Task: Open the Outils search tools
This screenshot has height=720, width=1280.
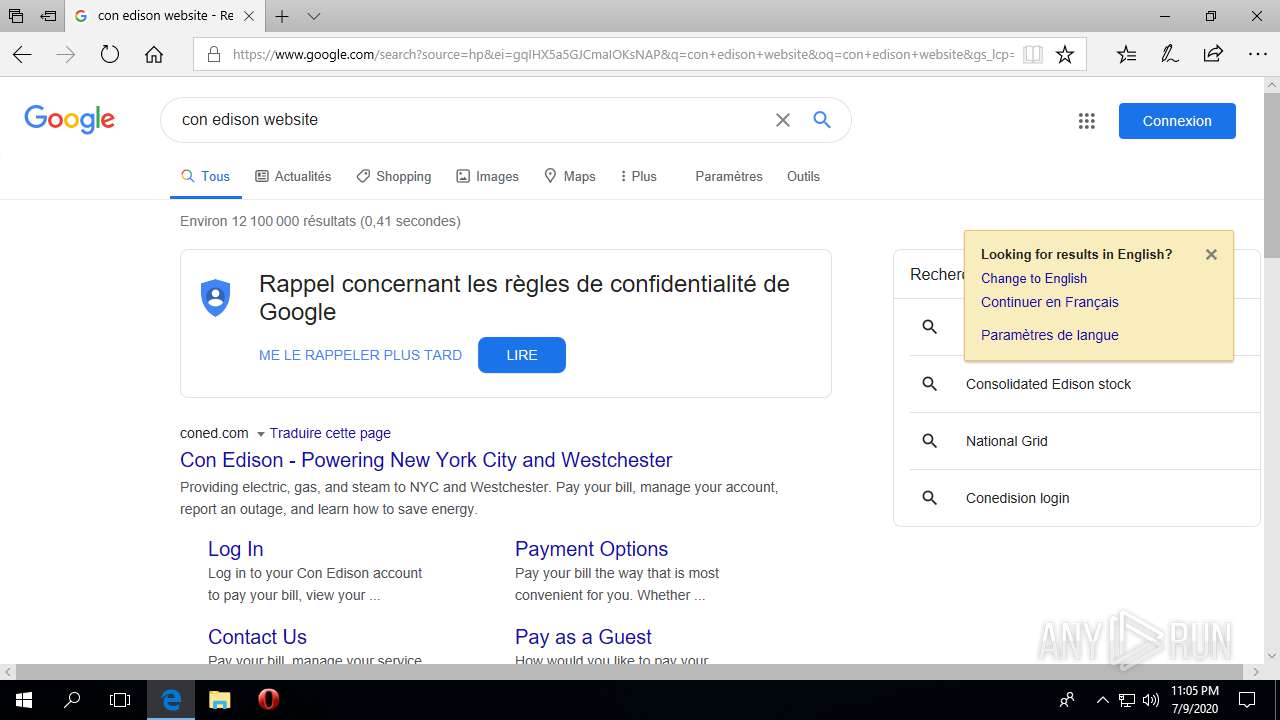Action: click(x=803, y=176)
